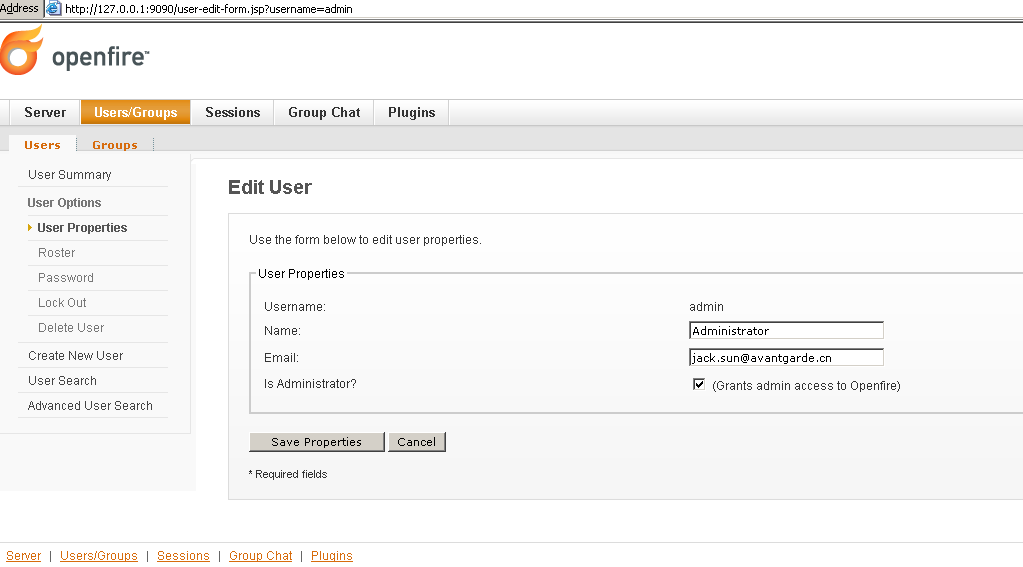The width and height of the screenshot is (1023, 567).
Task: Switch to the Group Chat tab
Action: click(324, 112)
